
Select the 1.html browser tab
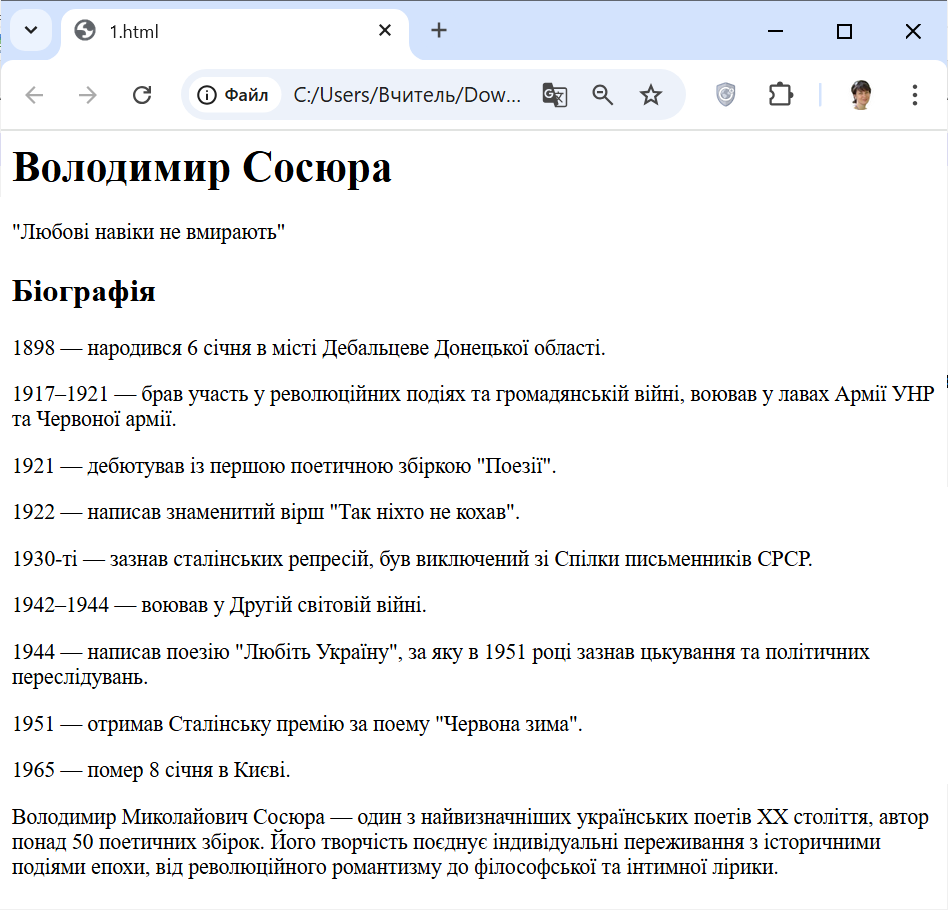[x=220, y=31]
